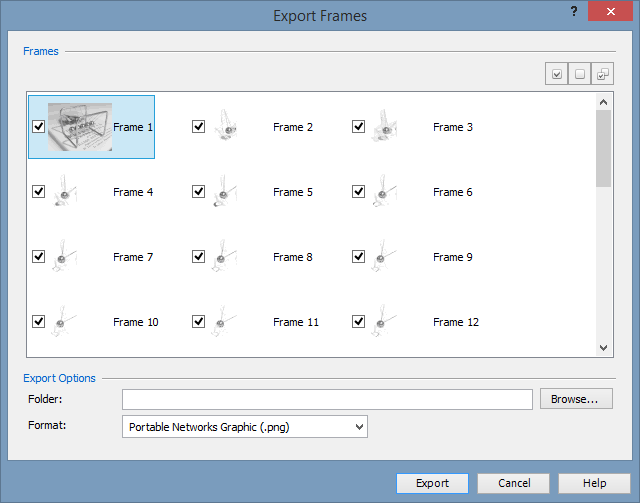
Task: Click the Invert Selection icon
Action: pyautogui.click(x=602, y=74)
